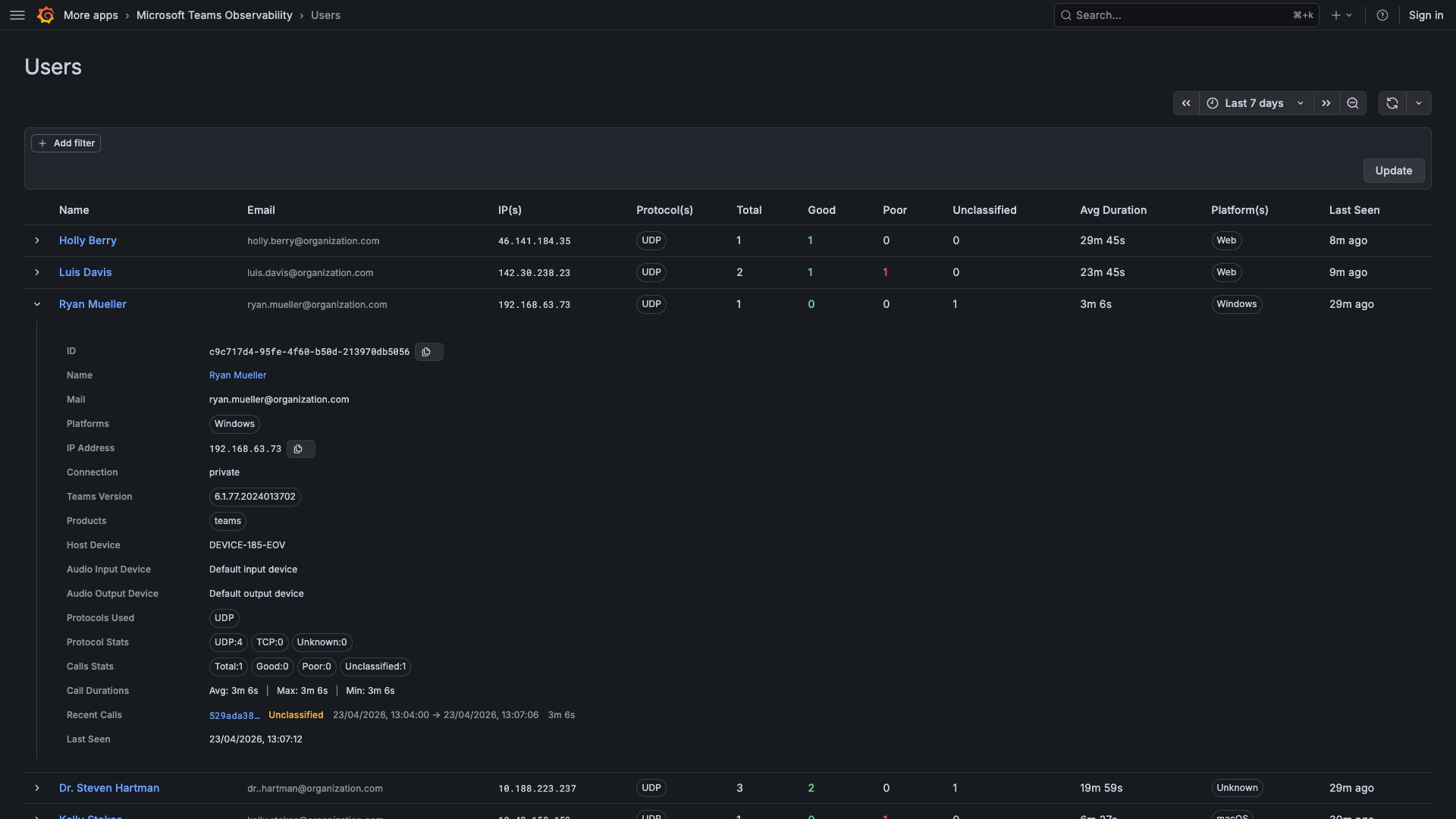This screenshot has width=1456, height=819.
Task: Open the hamburger navigation menu
Action: (17, 15)
